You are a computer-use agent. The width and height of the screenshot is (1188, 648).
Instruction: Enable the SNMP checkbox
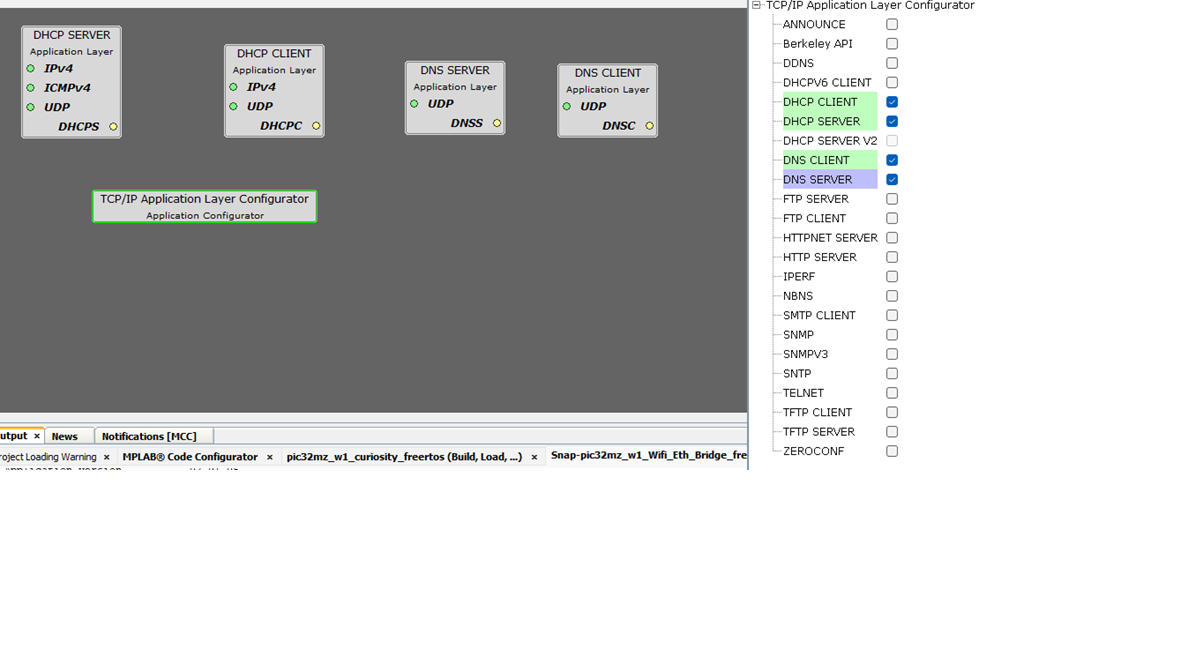pyautogui.click(x=892, y=334)
